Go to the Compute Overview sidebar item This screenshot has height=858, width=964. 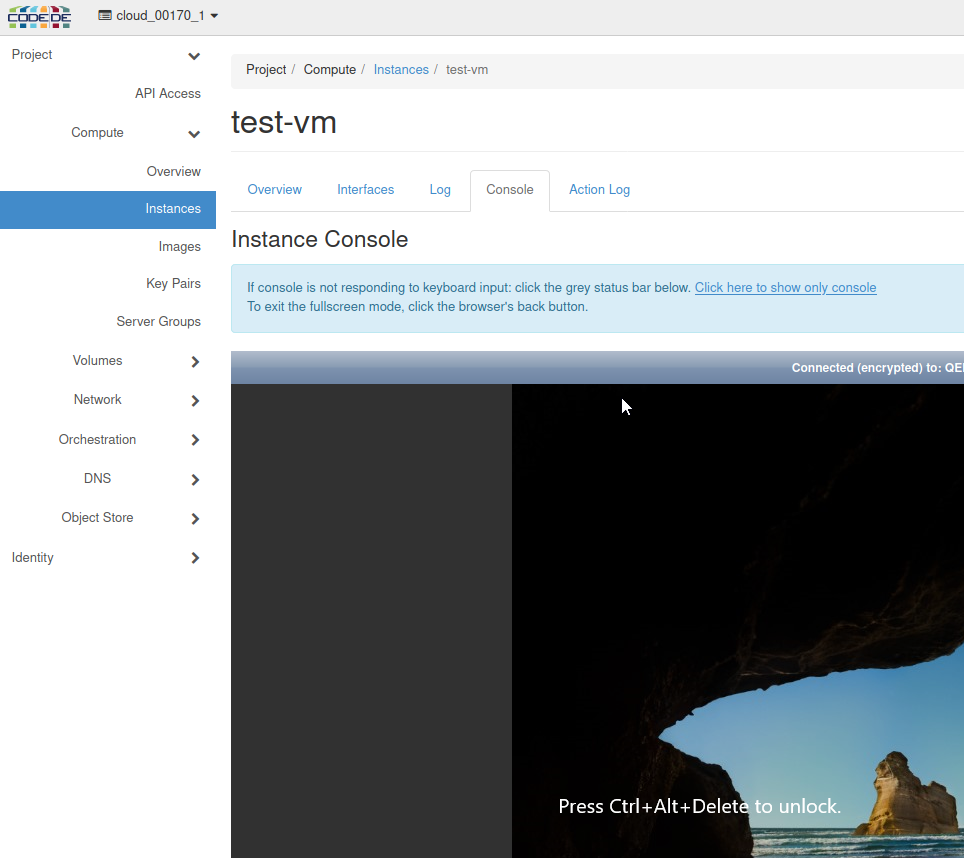(173, 171)
